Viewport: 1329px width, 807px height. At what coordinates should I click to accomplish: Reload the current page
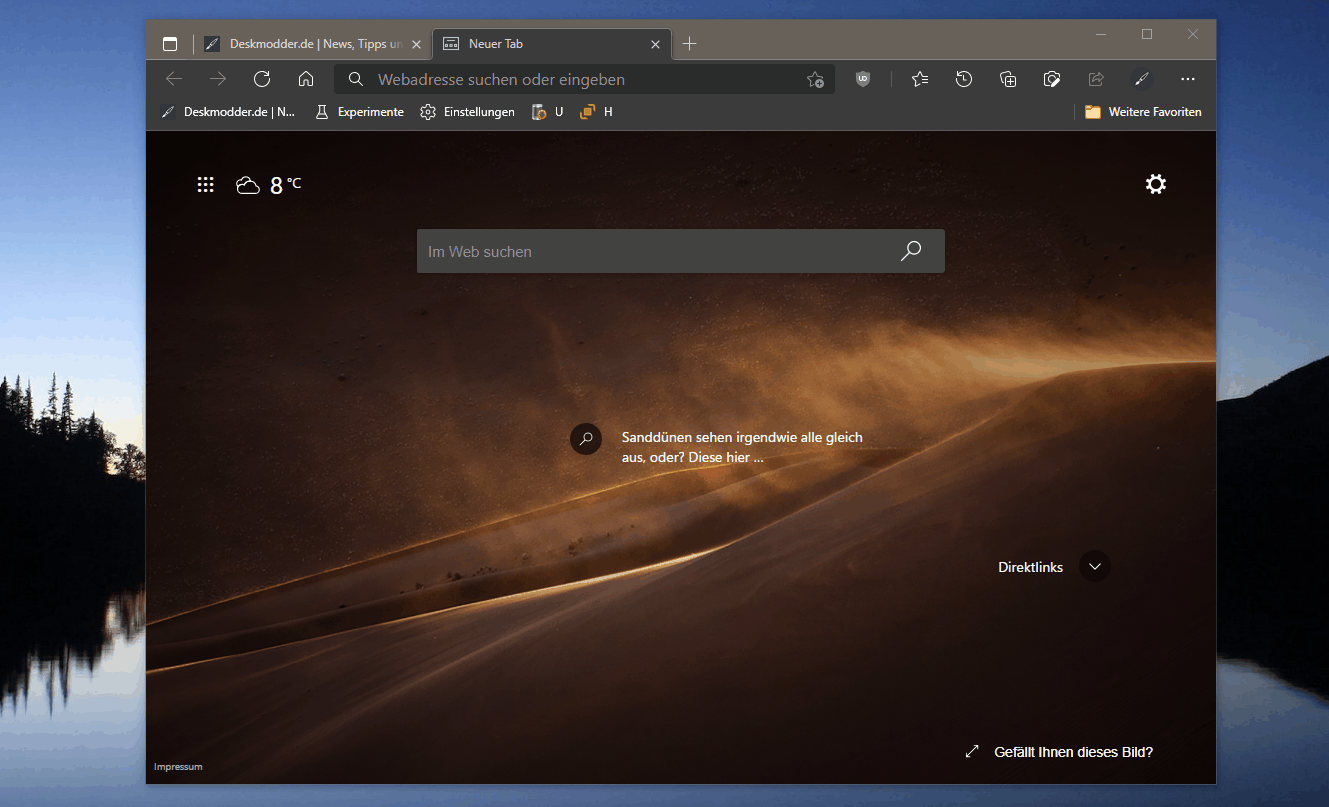pyautogui.click(x=262, y=79)
